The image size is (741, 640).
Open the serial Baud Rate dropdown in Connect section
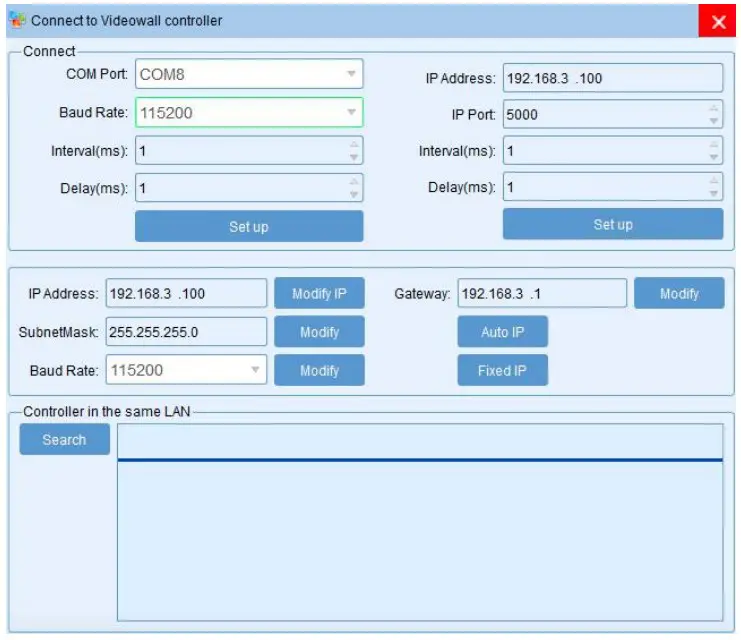tap(249, 112)
